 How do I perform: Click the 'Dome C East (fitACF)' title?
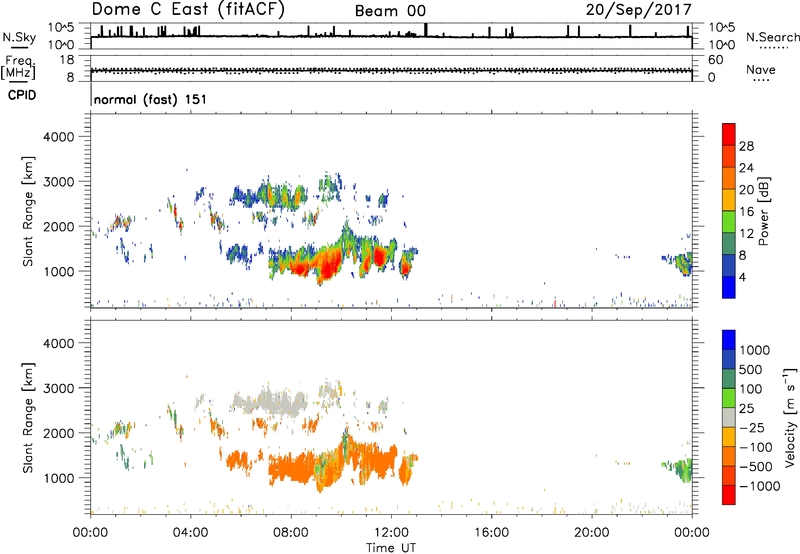click(188, 9)
